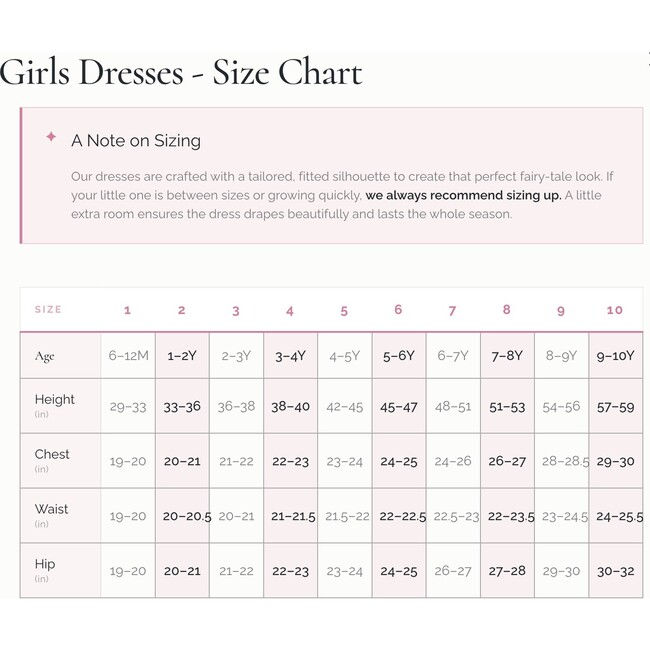
Task: Click the 45–47 height cell
Action: (398, 407)
